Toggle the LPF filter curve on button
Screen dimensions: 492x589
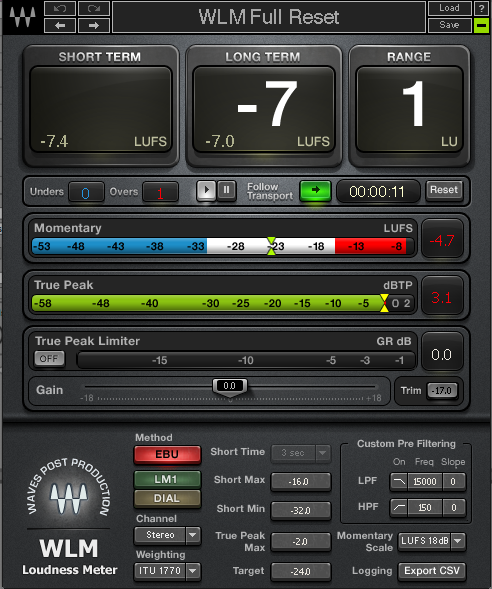click(399, 482)
